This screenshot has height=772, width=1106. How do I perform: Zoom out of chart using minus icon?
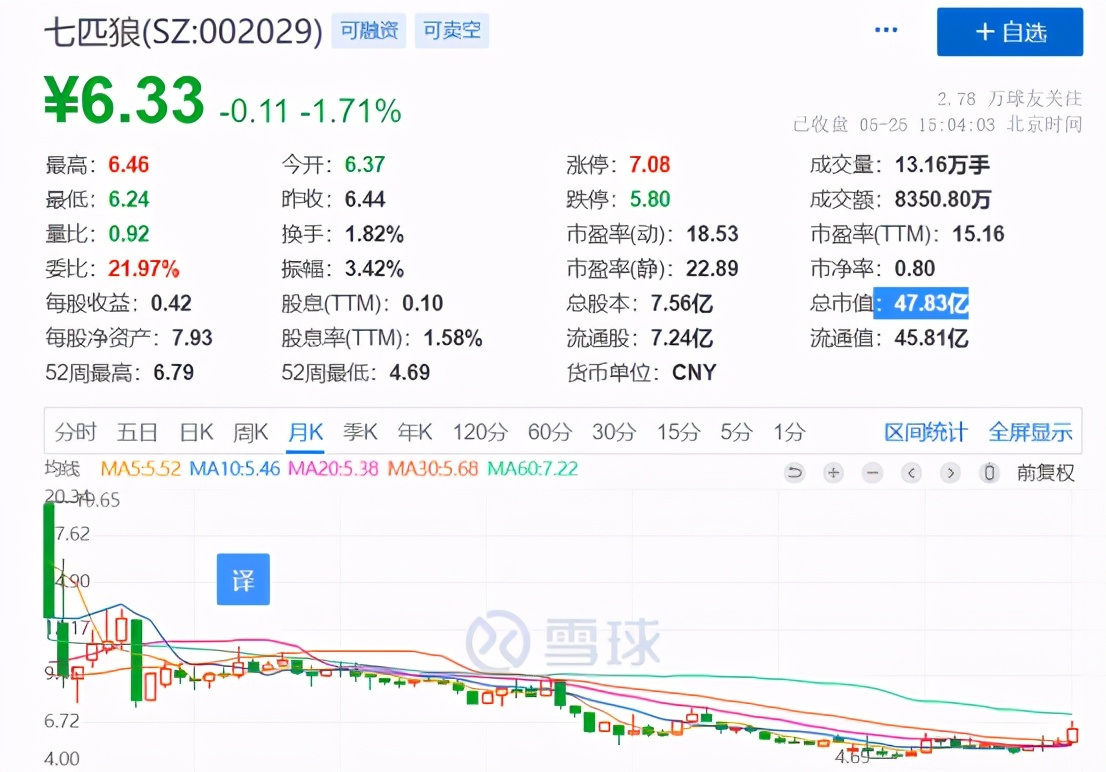tap(872, 472)
